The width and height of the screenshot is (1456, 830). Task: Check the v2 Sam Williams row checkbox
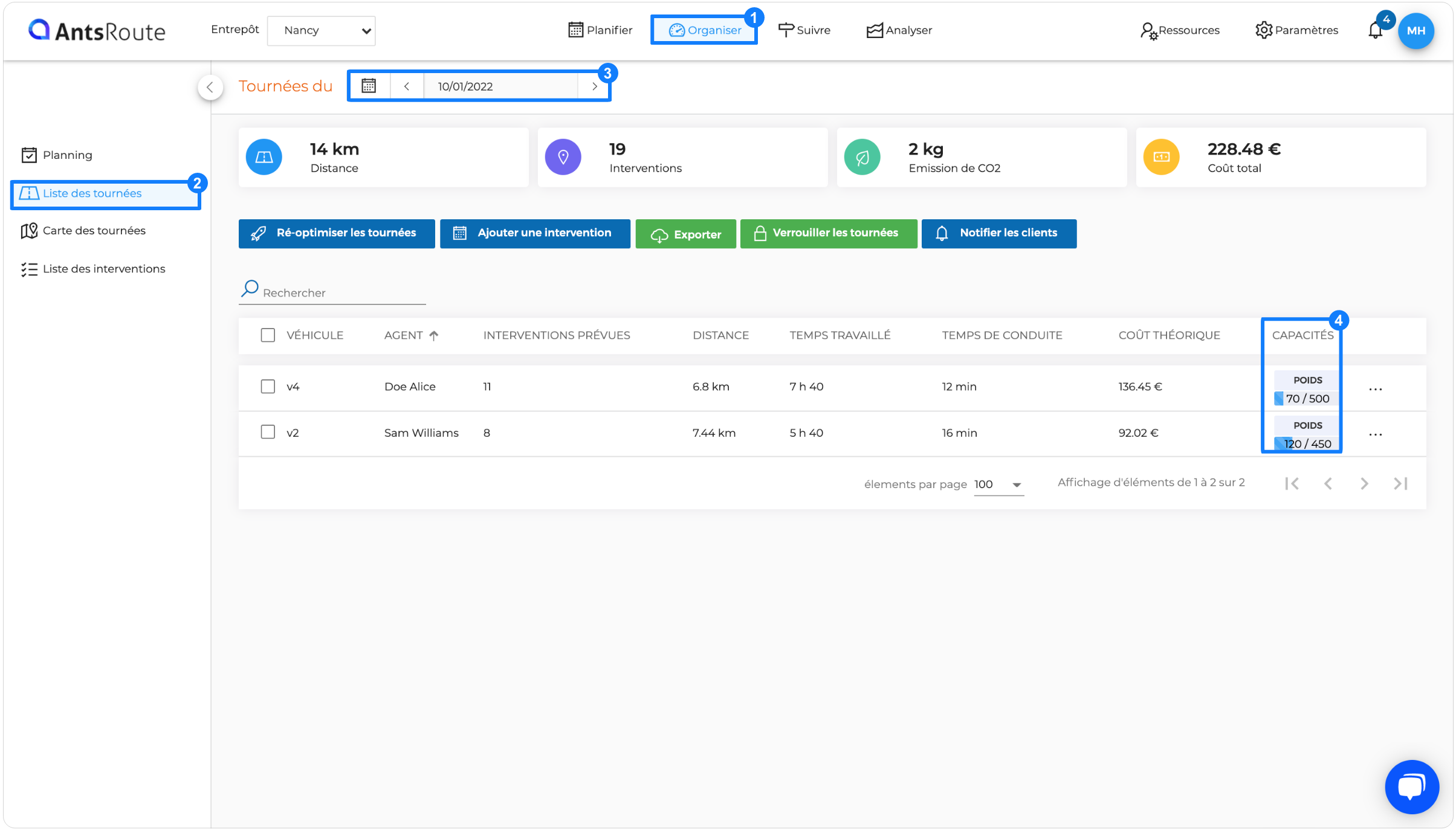pos(268,432)
